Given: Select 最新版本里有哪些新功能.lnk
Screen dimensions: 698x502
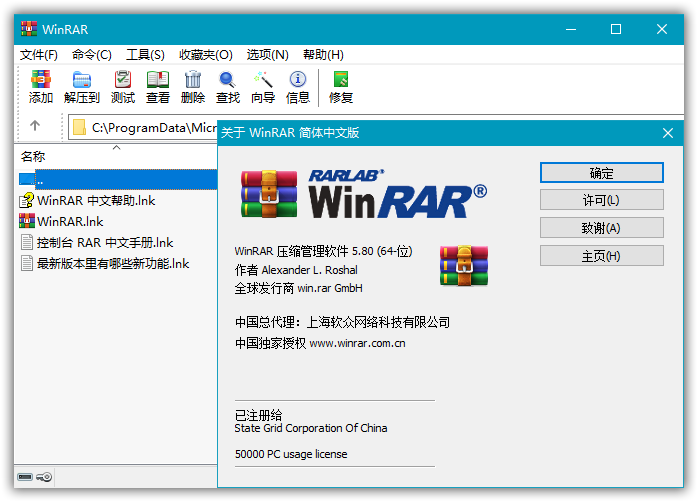Looking at the screenshot, I should tap(113, 263).
